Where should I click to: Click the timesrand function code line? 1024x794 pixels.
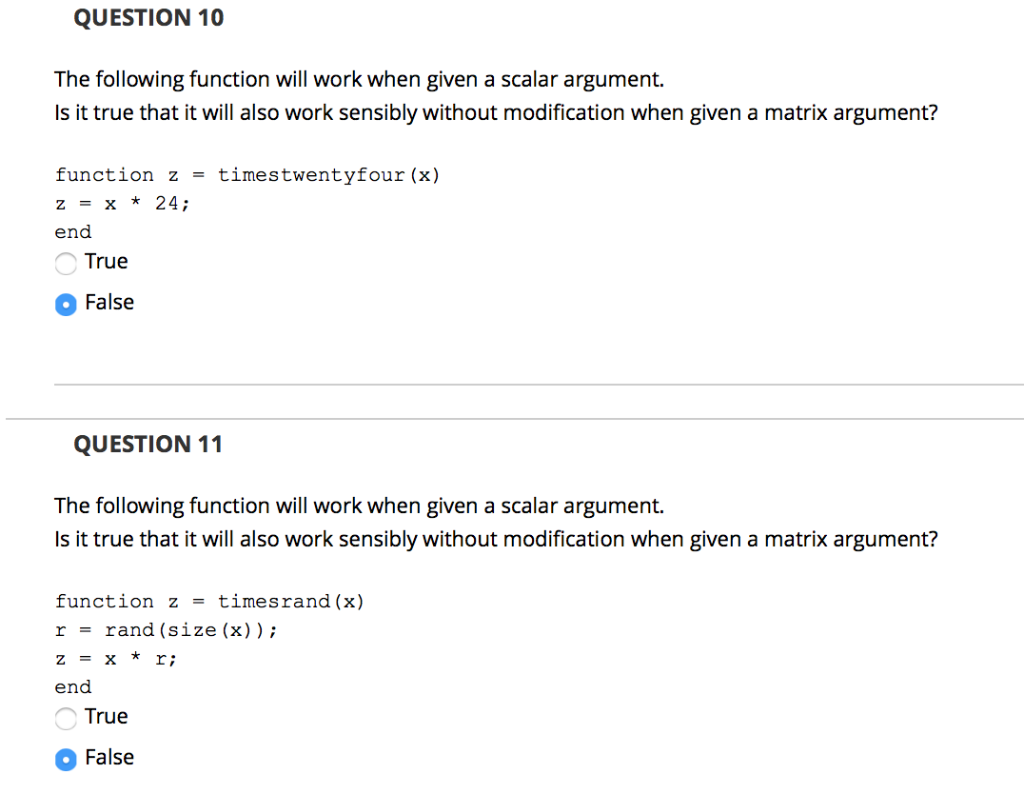click(x=210, y=601)
